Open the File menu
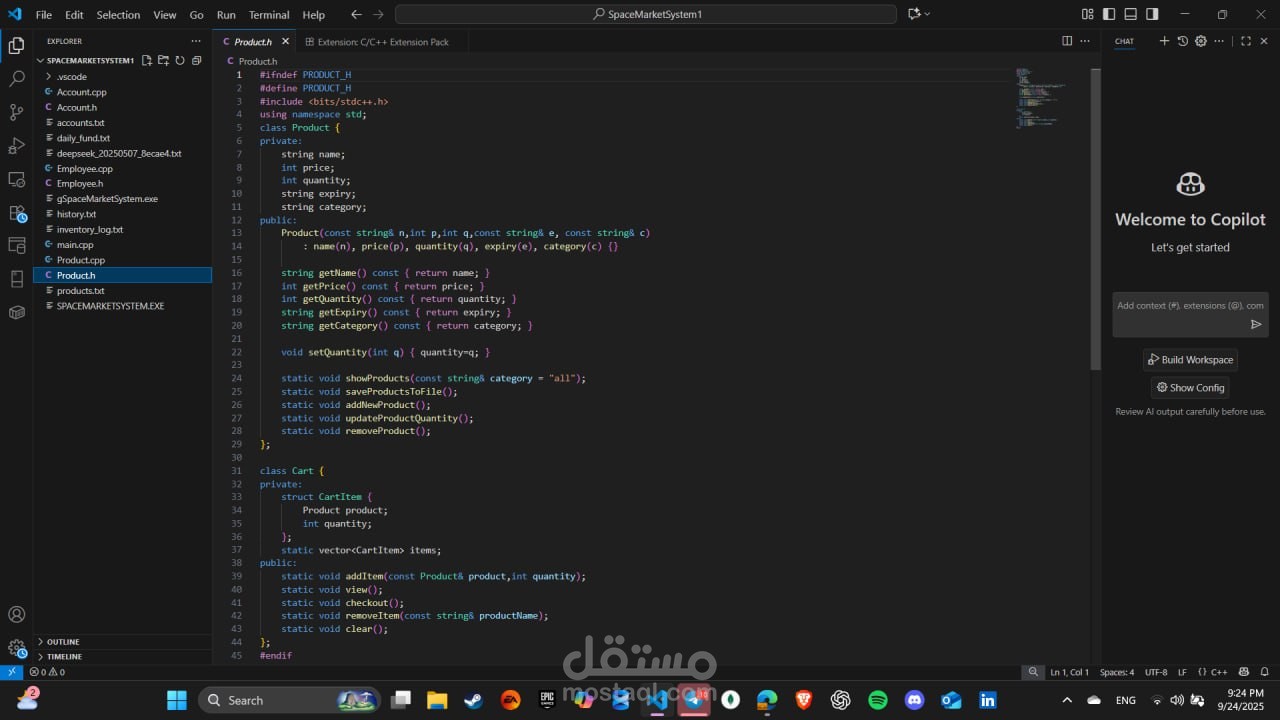This screenshot has height=720, width=1280. 44,15
